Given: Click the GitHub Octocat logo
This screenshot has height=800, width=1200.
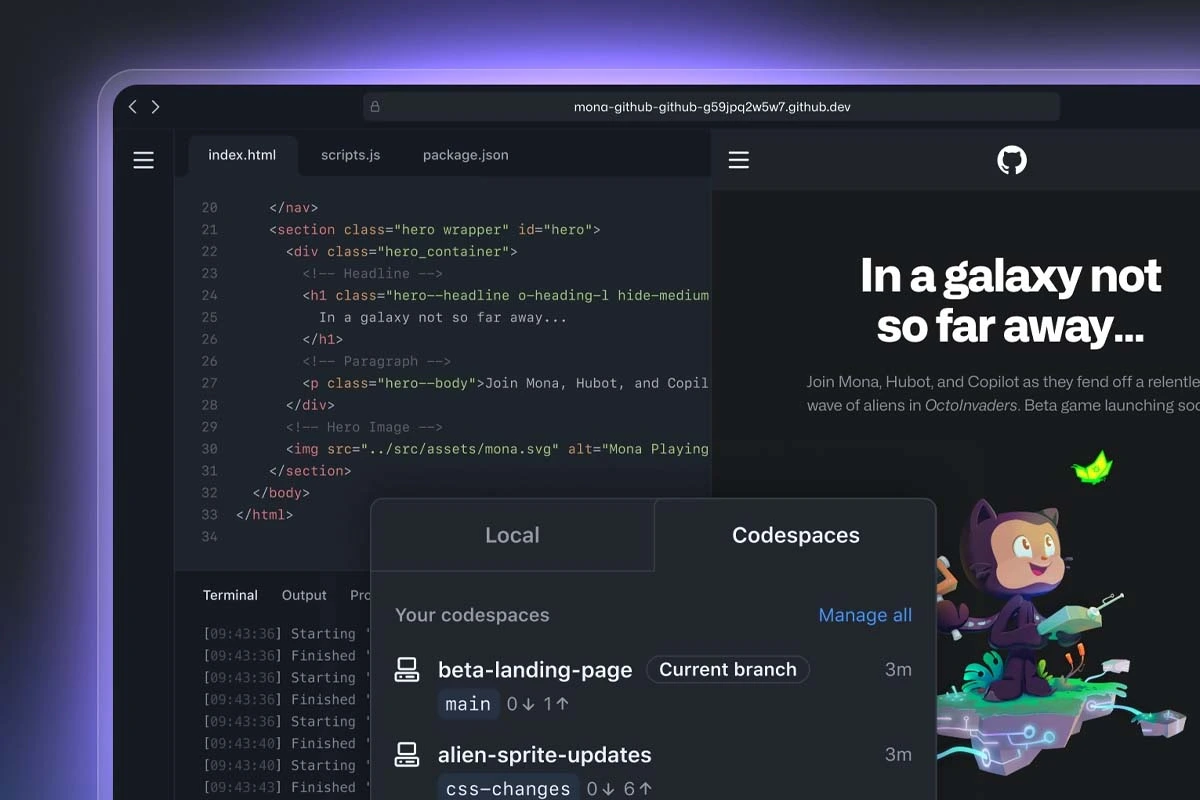Looking at the screenshot, I should [1012, 160].
